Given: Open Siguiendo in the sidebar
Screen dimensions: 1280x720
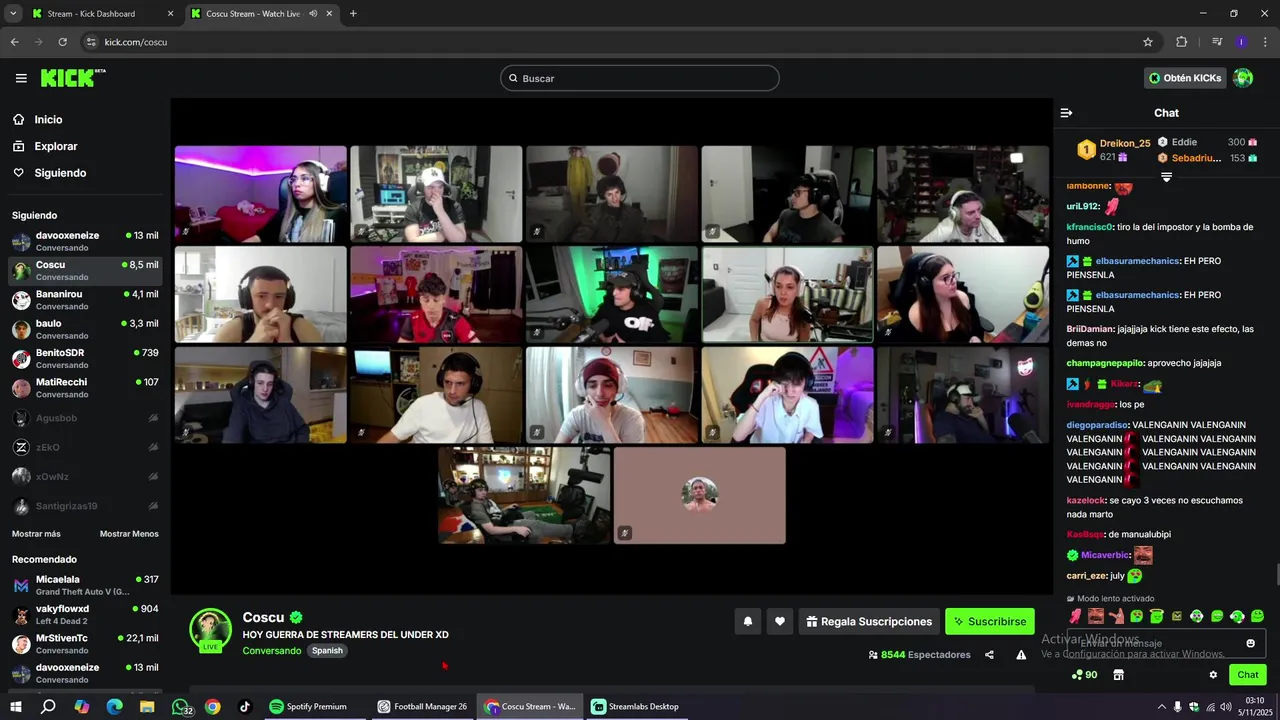Looking at the screenshot, I should [x=49, y=173].
